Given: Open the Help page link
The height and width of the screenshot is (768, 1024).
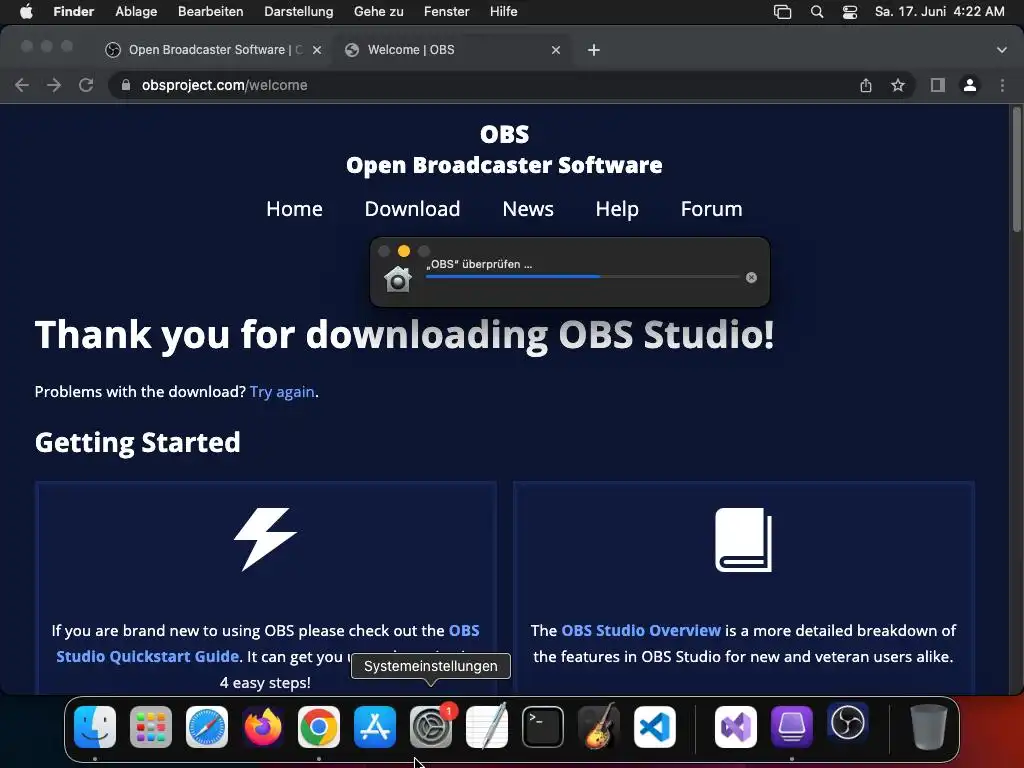Looking at the screenshot, I should point(617,209).
